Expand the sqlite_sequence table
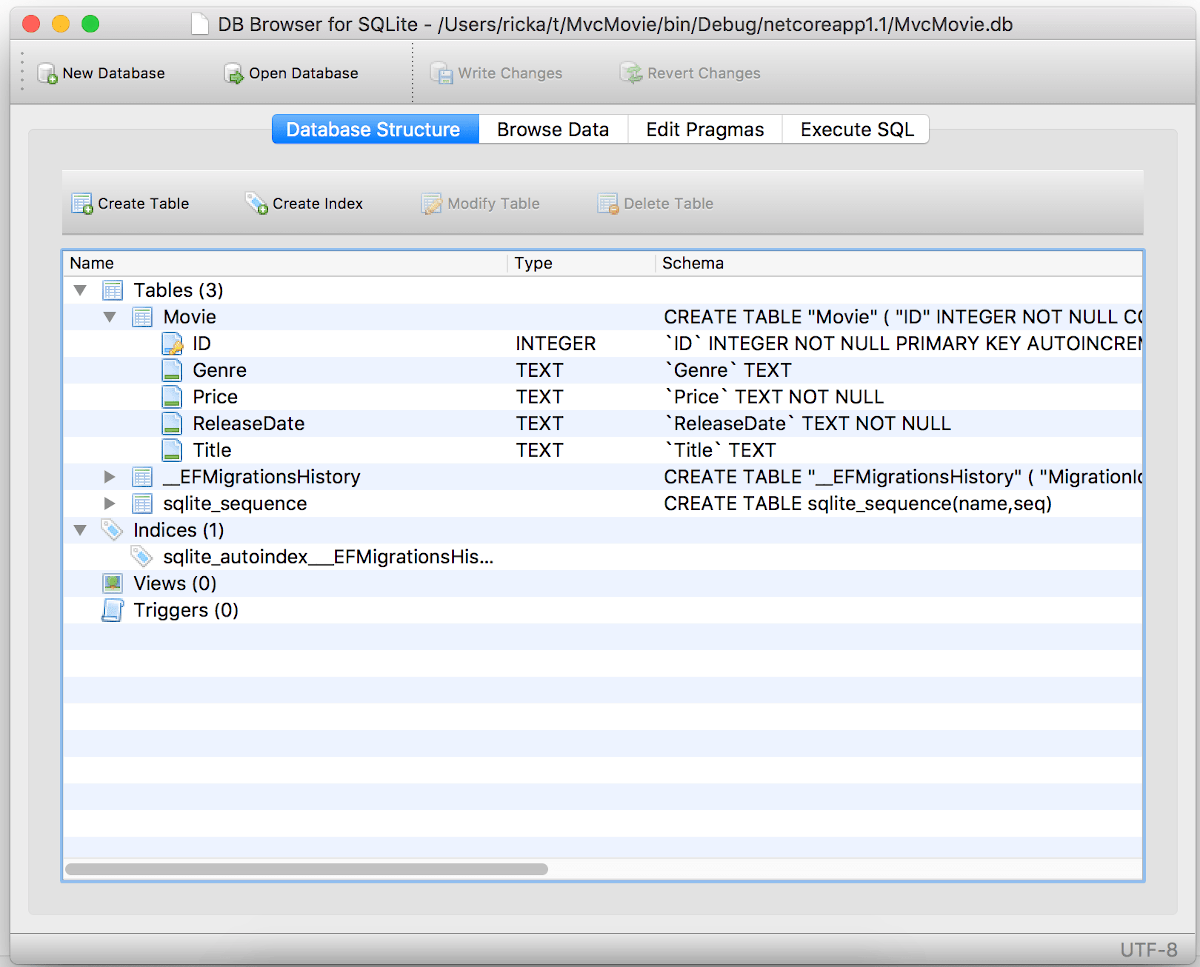Image resolution: width=1200 pixels, height=967 pixels. (x=110, y=503)
